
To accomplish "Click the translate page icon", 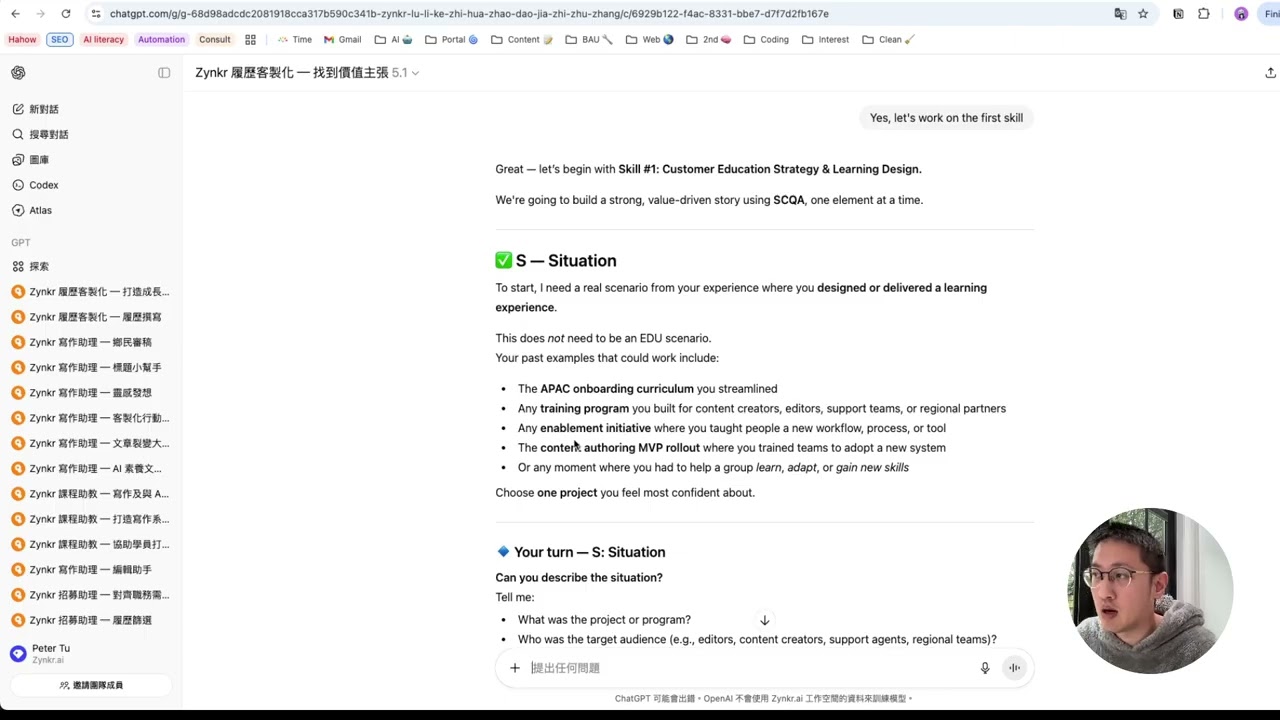I will (1120, 14).
